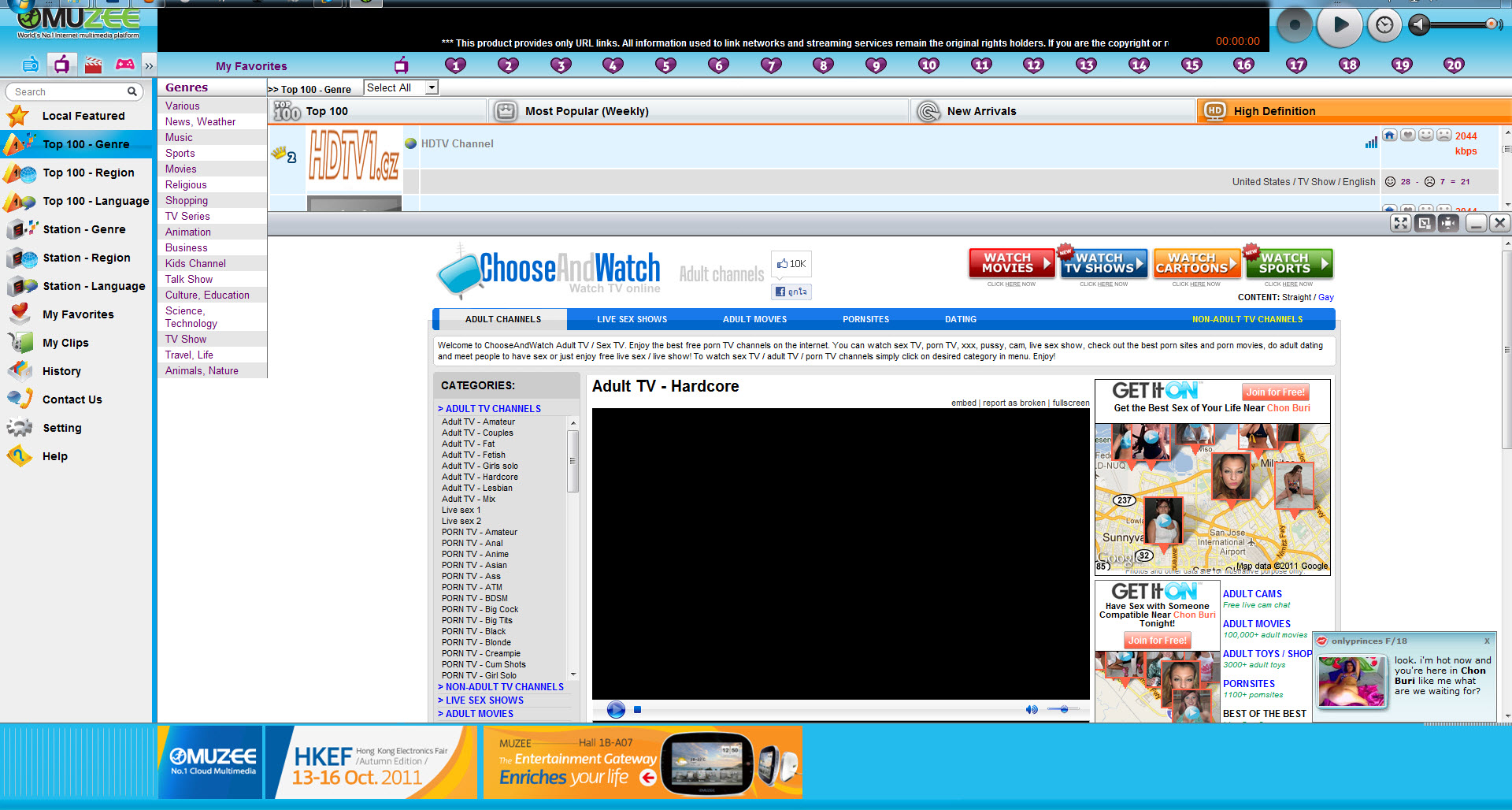The image size is (1512, 810).
Task: Open HDTV Channel's homepage via house icon
Action: click(1390, 136)
